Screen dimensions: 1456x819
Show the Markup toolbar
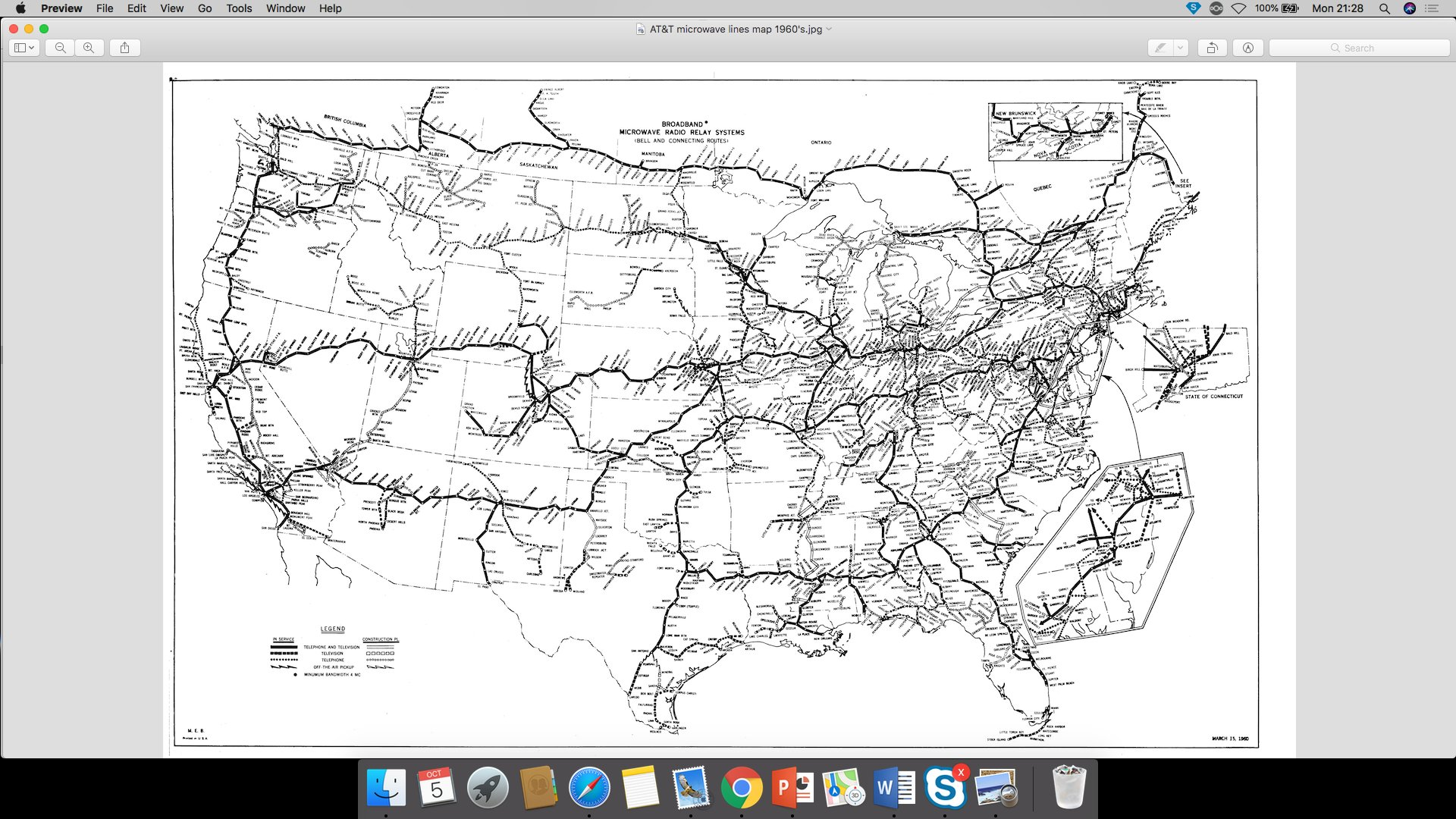(x=1248, y=48)
